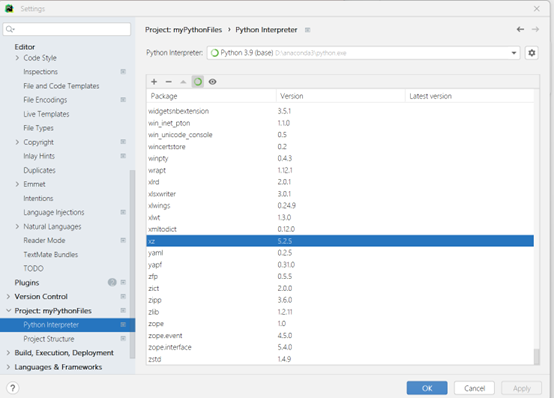This screenshot has height=398, width=554.
Task: Select the yaml package row
Action: [x=340, y=253]
